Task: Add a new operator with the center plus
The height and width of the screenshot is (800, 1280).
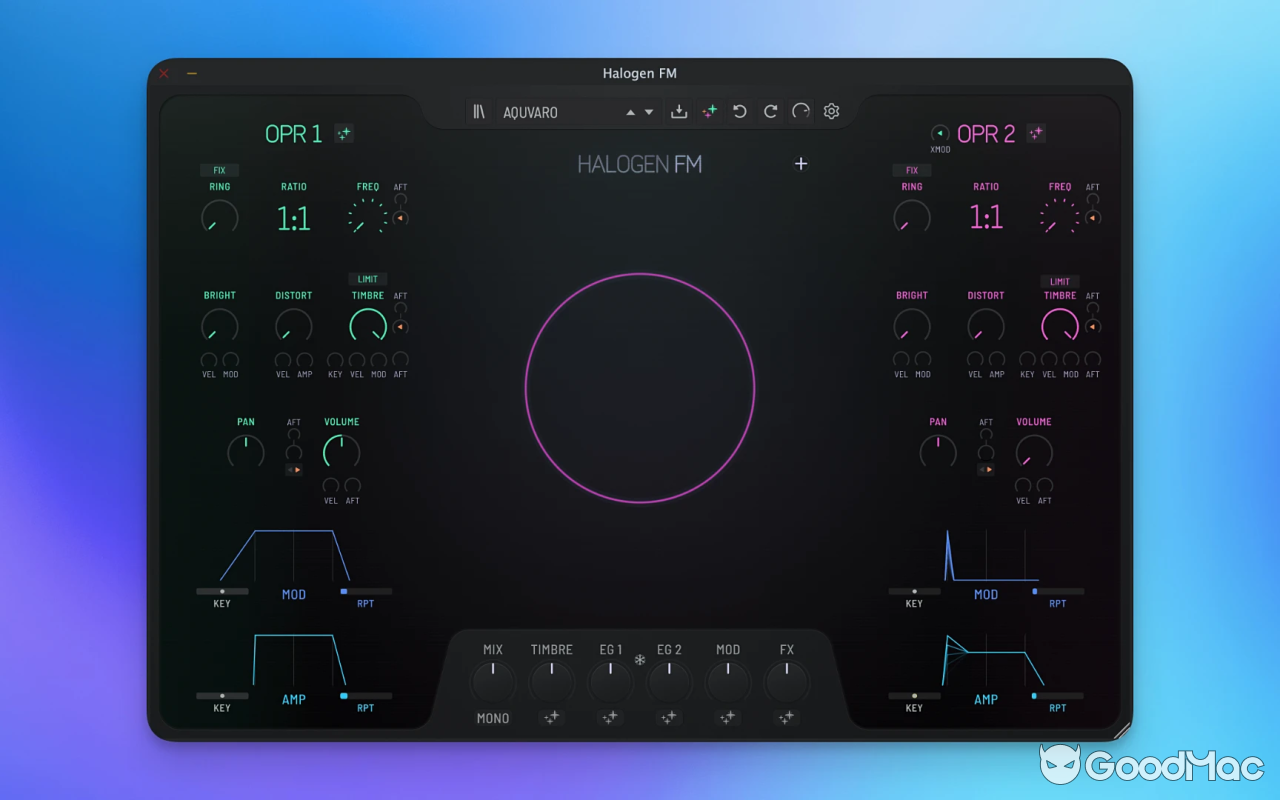Action: click(801, 163)
